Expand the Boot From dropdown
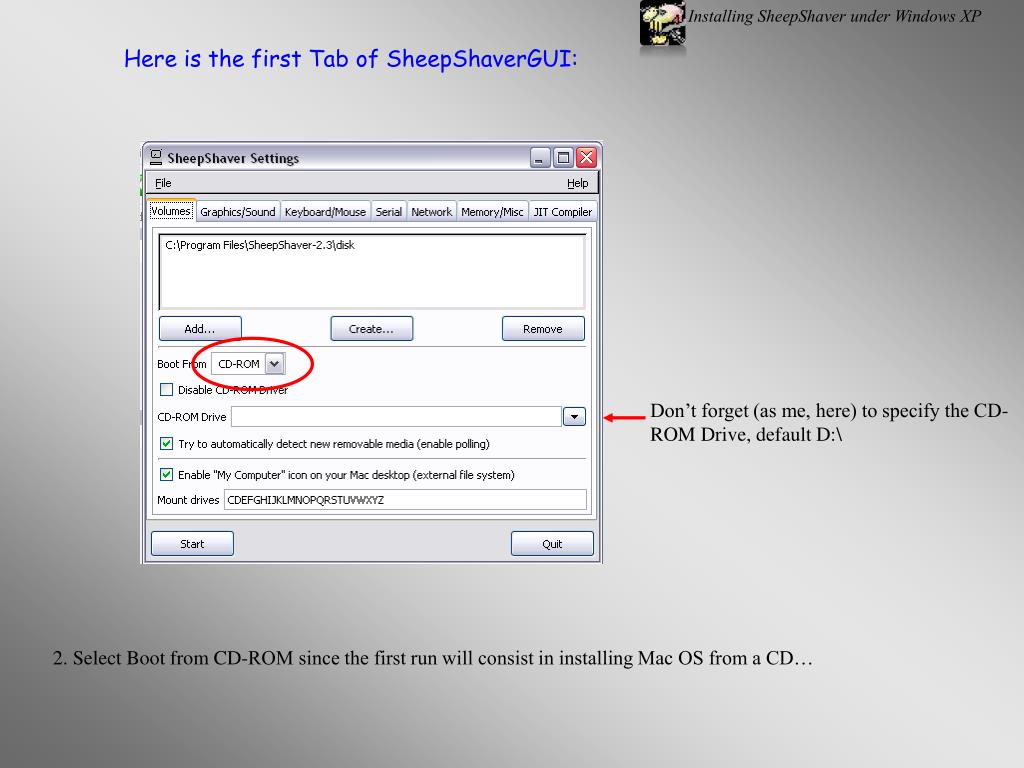Image resolution: width=1024 pixels, height=768 pixels. 275,364
